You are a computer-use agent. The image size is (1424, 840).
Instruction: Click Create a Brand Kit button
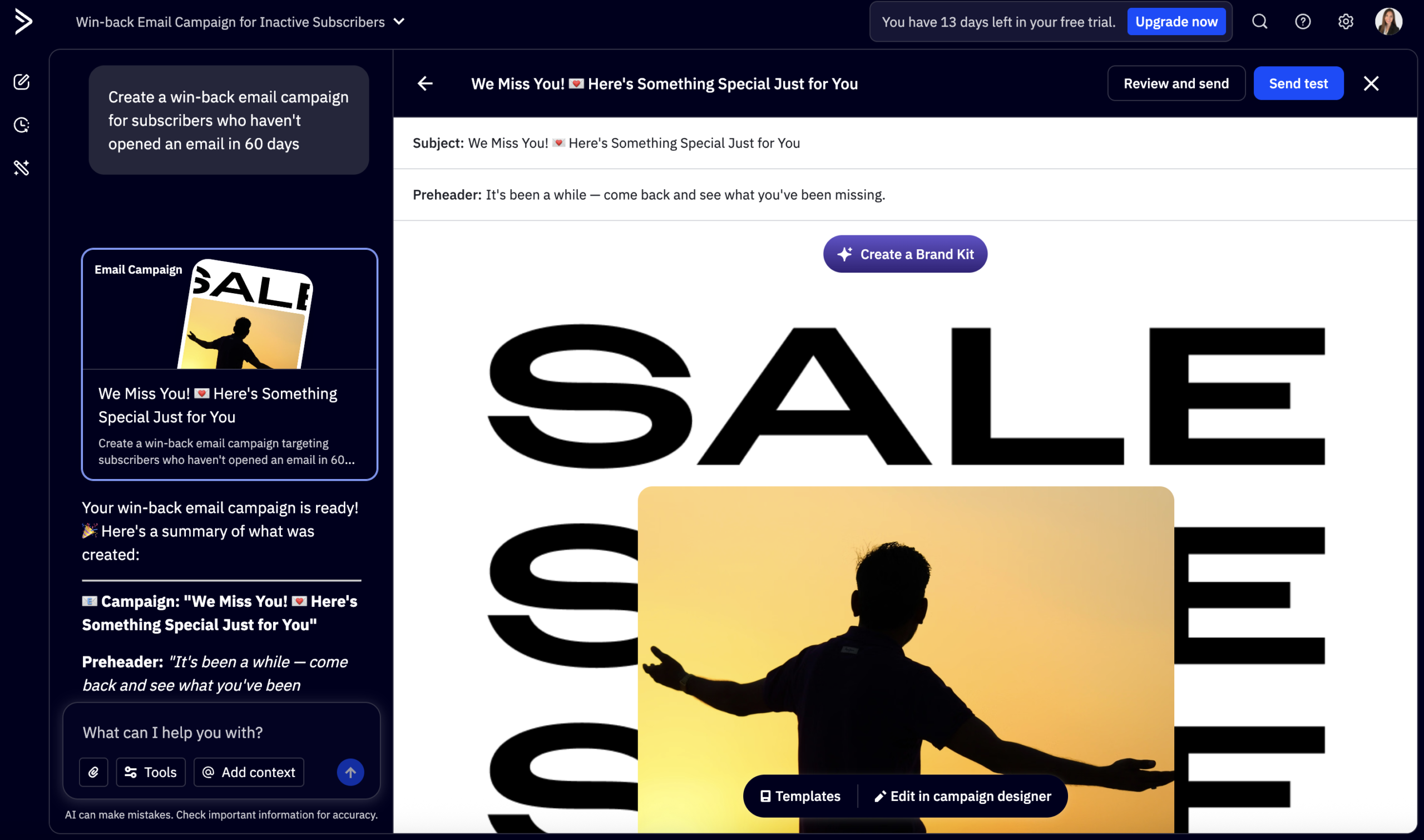[905, 254]
